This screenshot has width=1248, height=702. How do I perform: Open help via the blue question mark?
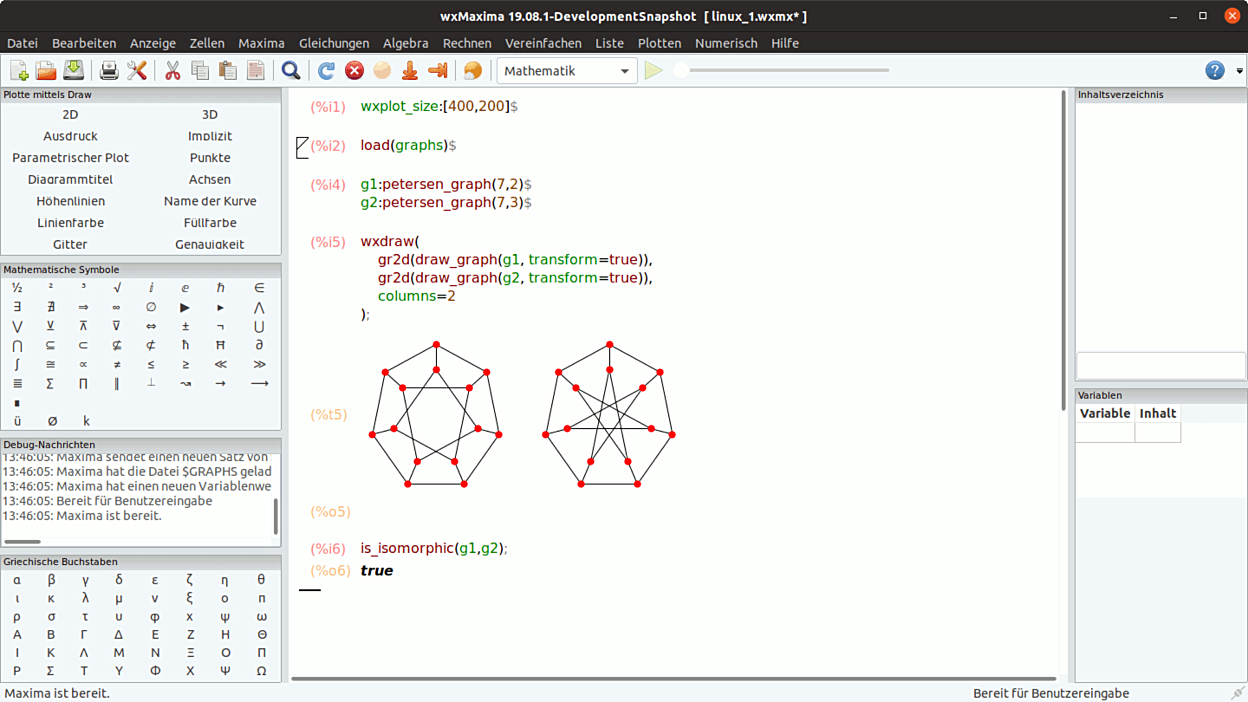coord(1214,71)
